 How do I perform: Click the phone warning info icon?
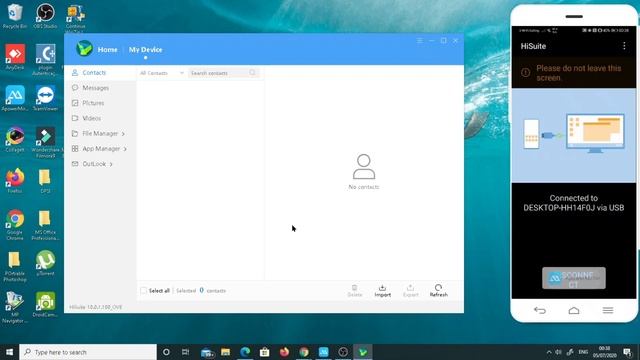(525, 73)
